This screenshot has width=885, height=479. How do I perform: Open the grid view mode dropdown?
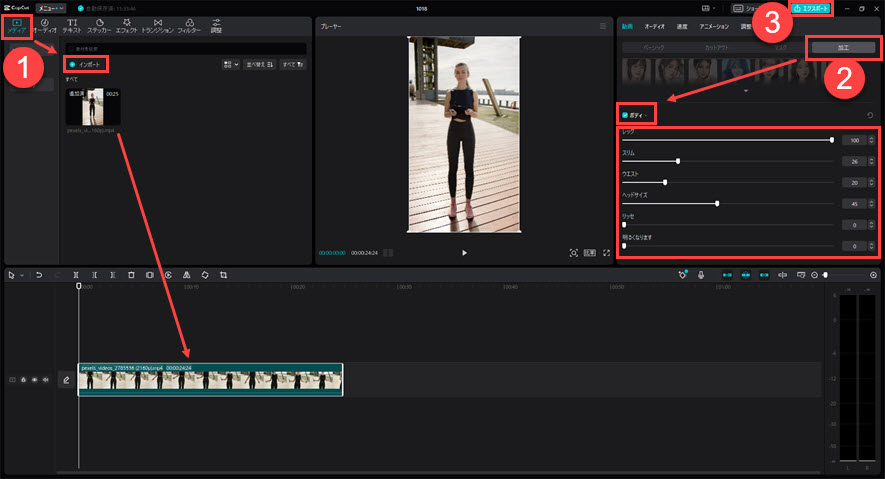point(231,65)
